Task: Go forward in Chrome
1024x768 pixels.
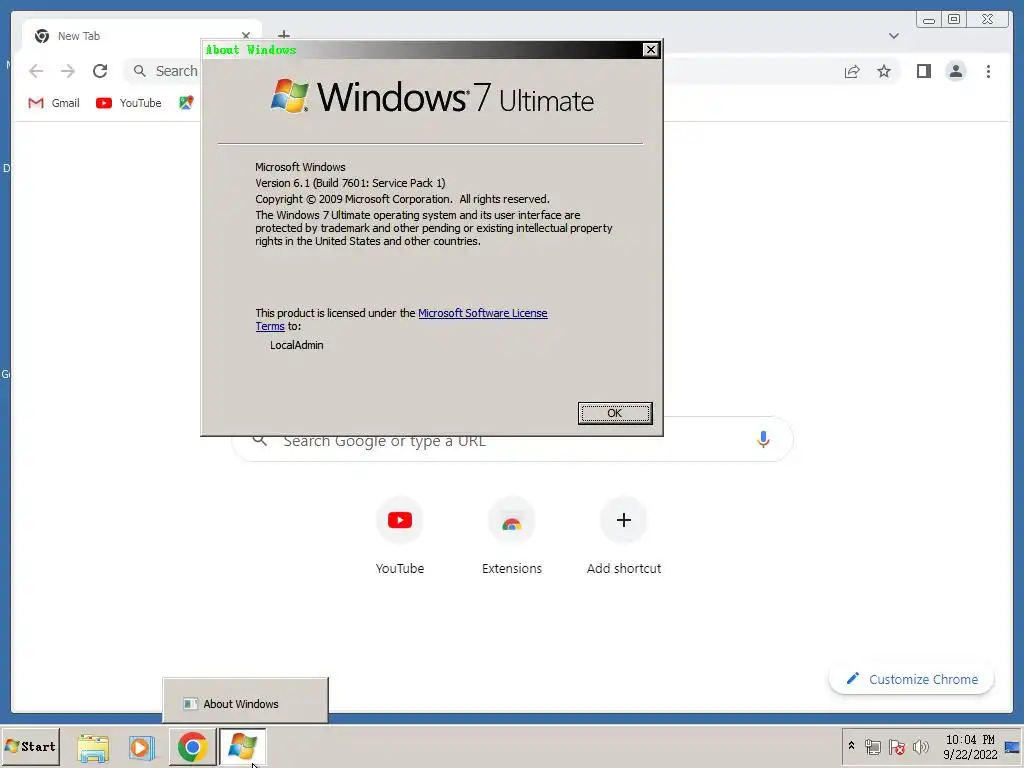Action: pos(68,71)
